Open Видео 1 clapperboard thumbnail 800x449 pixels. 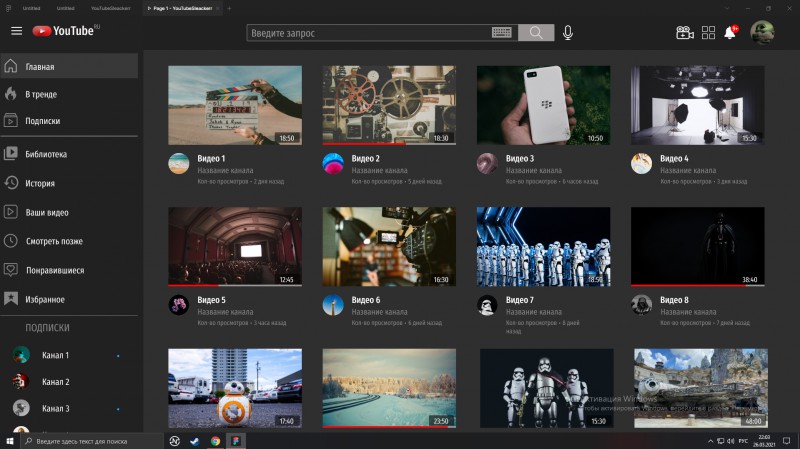[235, 105]
